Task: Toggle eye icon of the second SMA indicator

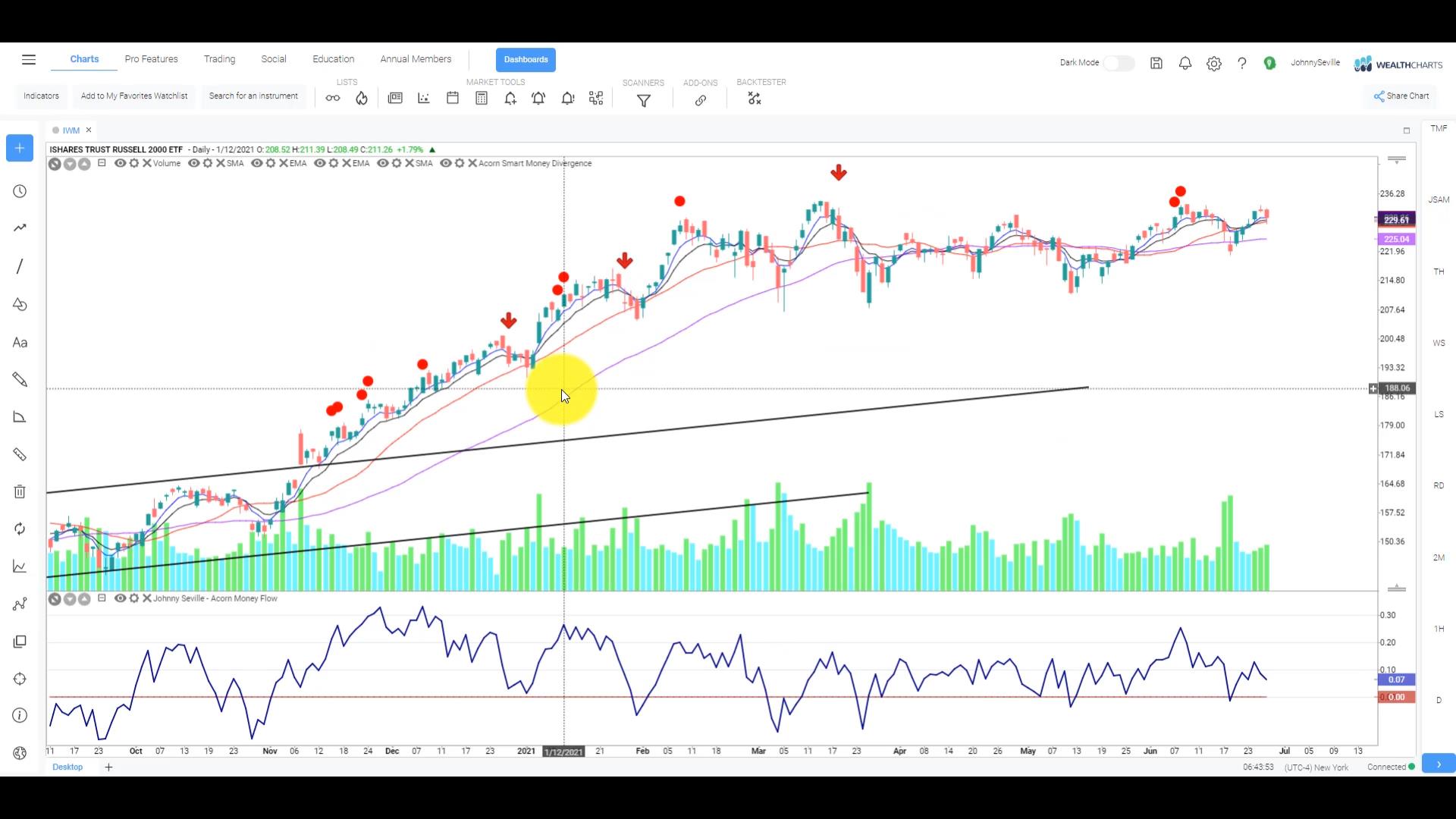Action: (x=382, y=163)
